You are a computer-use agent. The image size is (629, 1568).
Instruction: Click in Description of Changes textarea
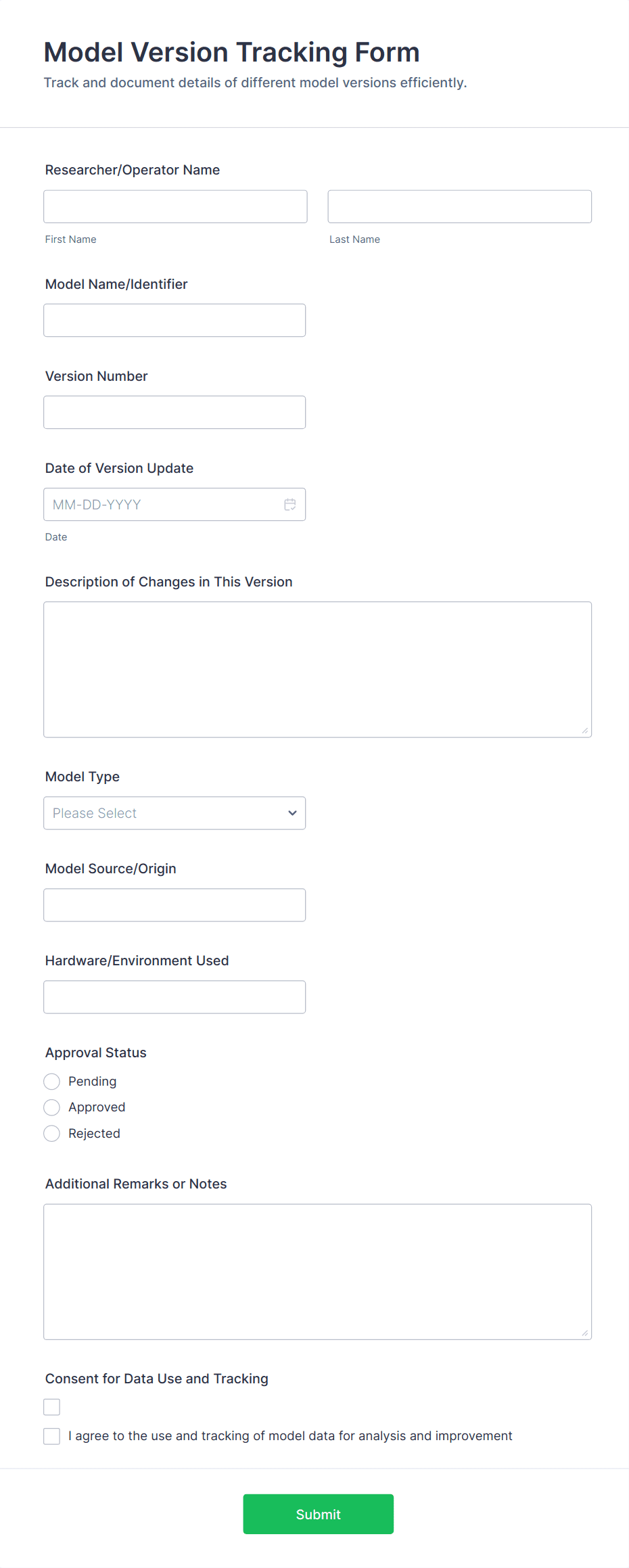(317, 669)
